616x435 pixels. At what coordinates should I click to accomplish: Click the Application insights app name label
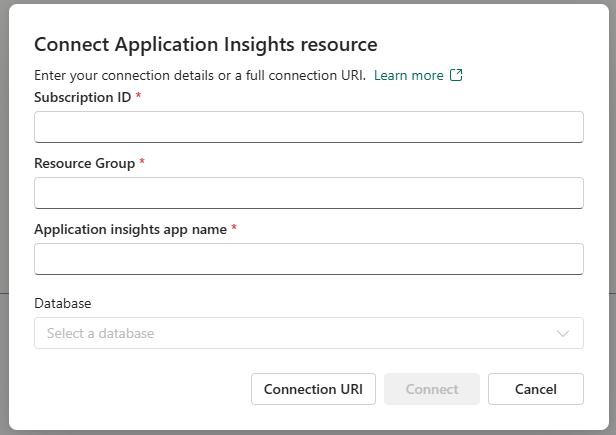click(x=130, y=229)
